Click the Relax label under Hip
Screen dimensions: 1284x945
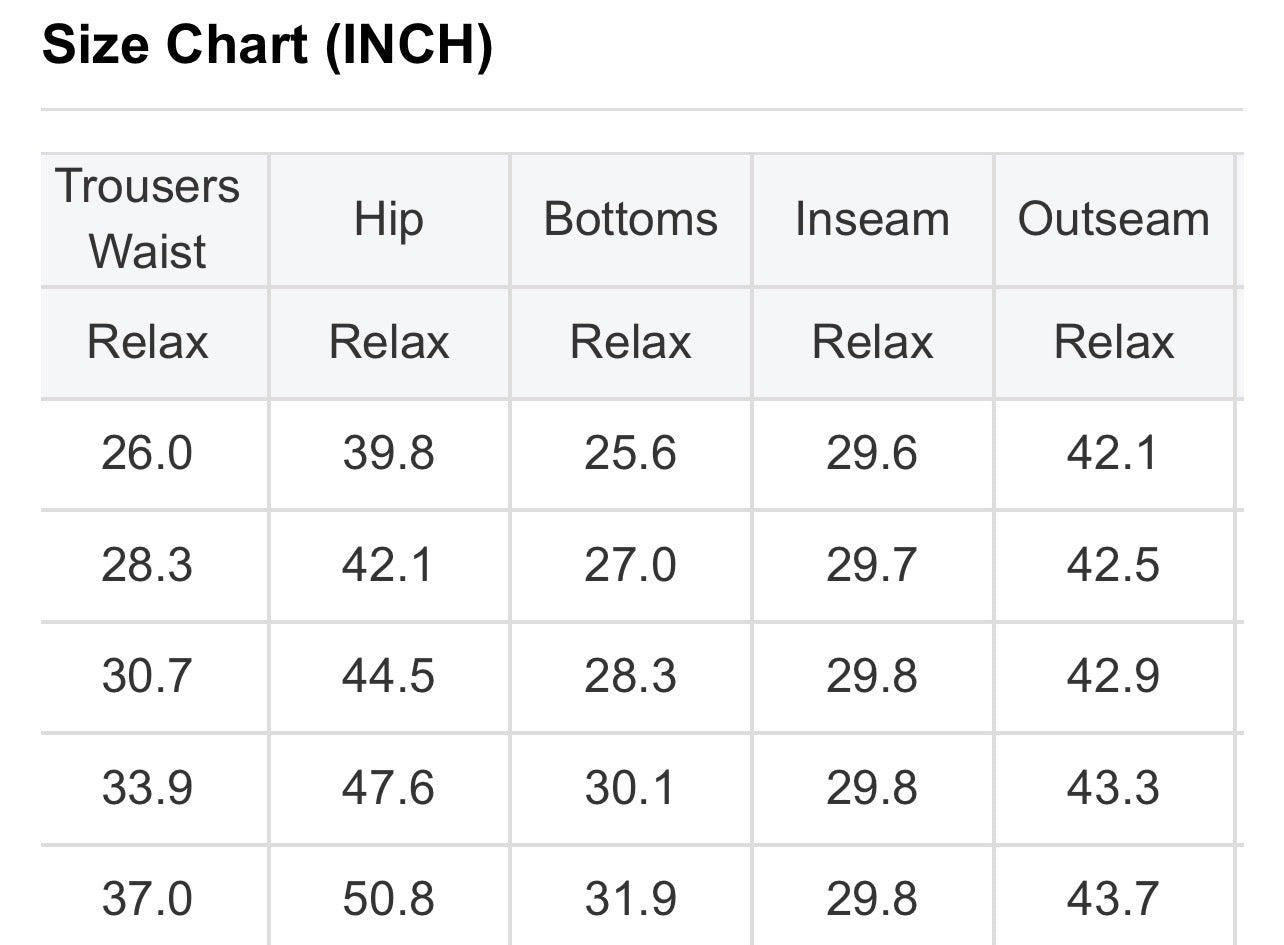tap(388, 342)
